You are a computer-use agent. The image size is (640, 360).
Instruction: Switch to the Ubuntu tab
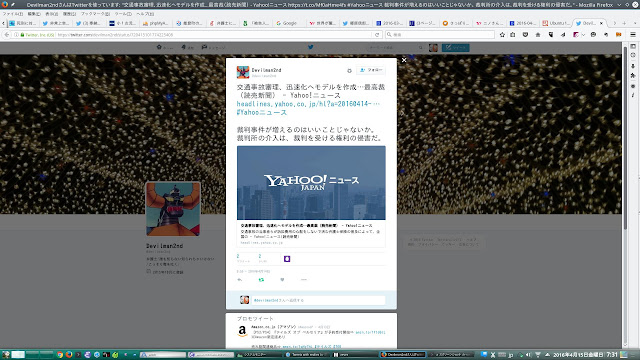pyautogui.click(x=556, y=23)
